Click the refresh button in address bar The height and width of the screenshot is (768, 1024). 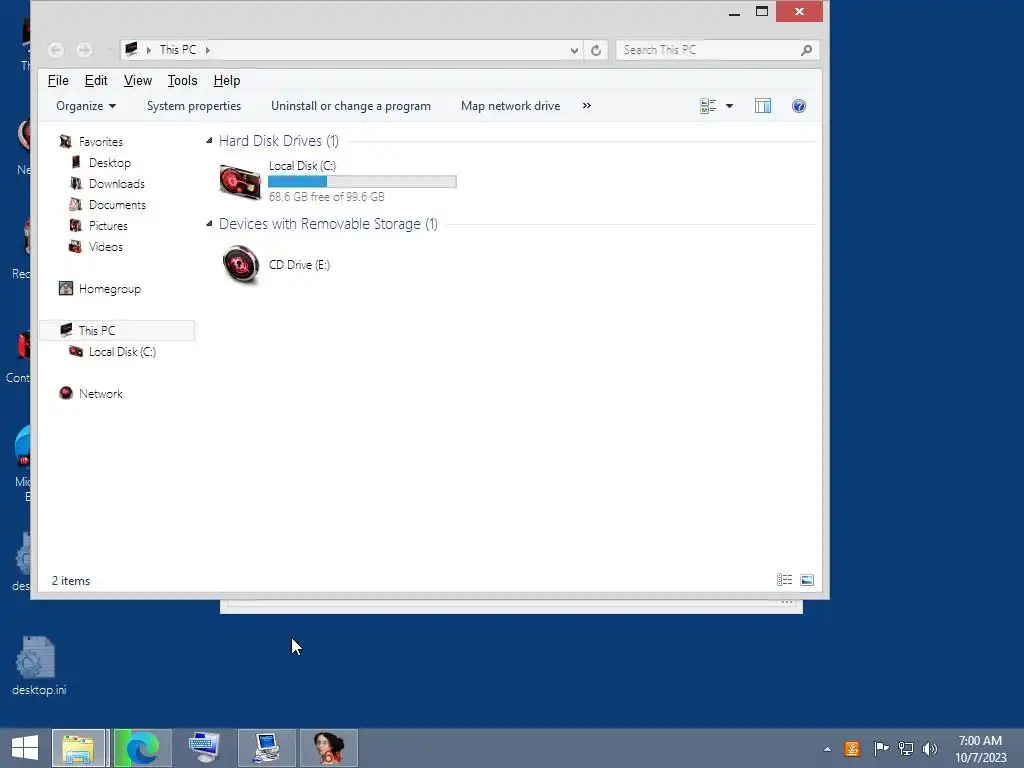point(596,50)
